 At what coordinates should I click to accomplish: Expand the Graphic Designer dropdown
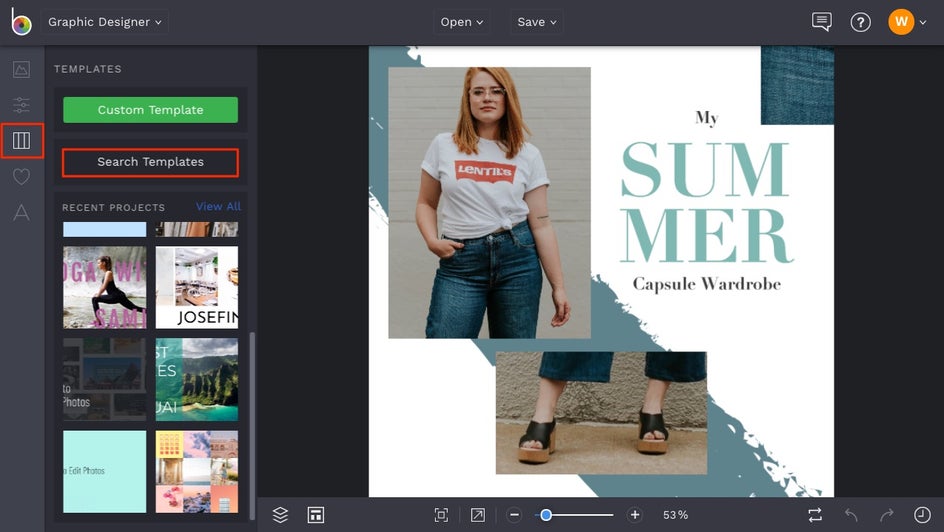pos(105,22)
